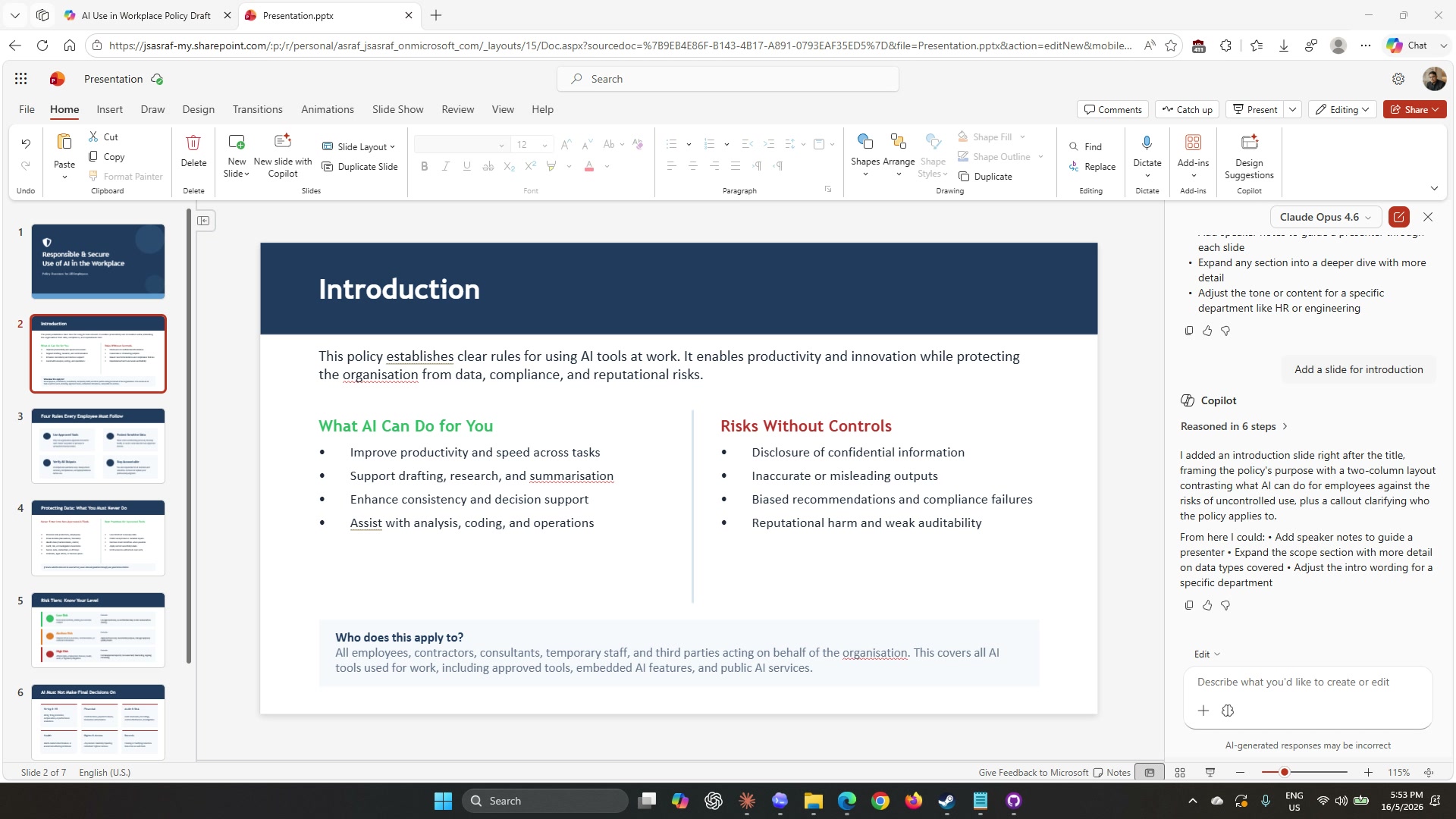Open the File menu
The image size is (1456, 819).
tap(27, 109)
